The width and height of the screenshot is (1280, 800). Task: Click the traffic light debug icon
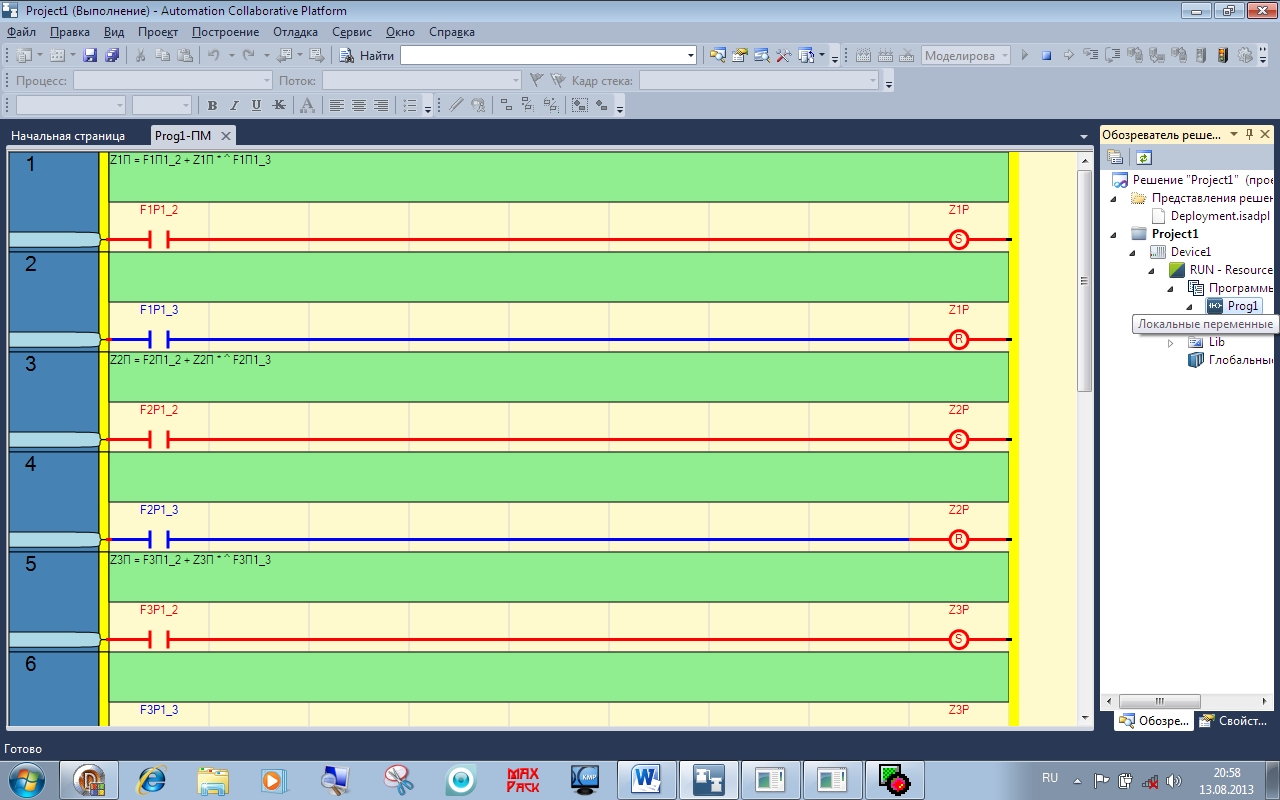1222,56
